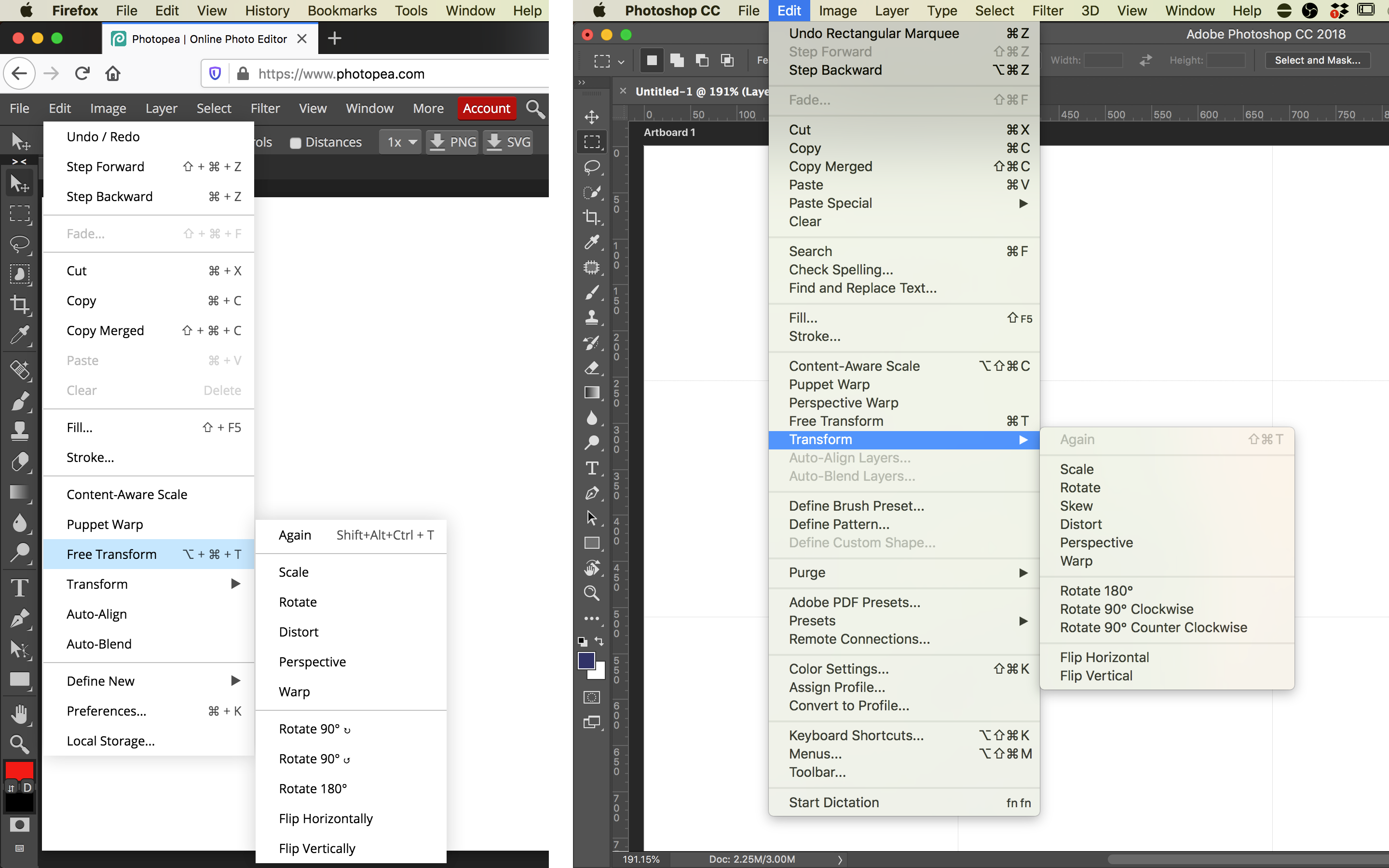1389x868 pixels.
Task: Reload the Firefox page
Action: 82,73
